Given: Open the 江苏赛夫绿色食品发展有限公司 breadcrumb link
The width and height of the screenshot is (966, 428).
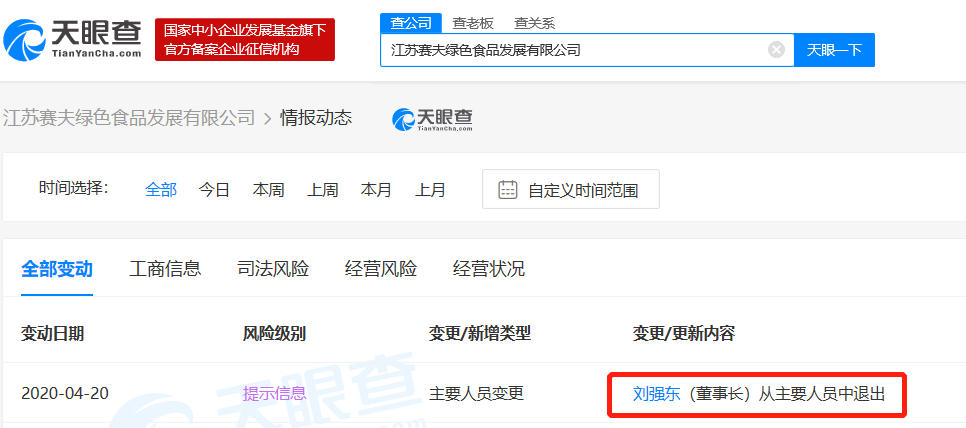Looking at the screenshot, I should click(129, 118).
